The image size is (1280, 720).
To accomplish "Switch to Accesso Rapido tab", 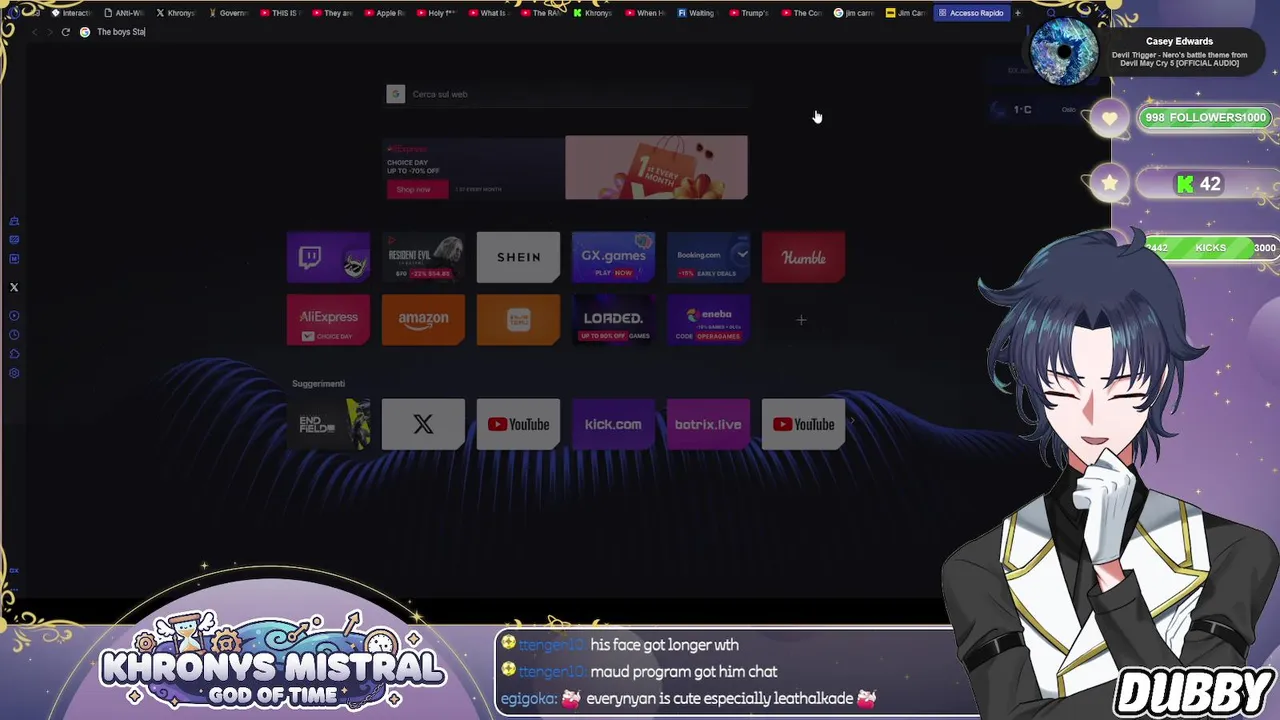I will pyautogui.click(x=971, y=13).
